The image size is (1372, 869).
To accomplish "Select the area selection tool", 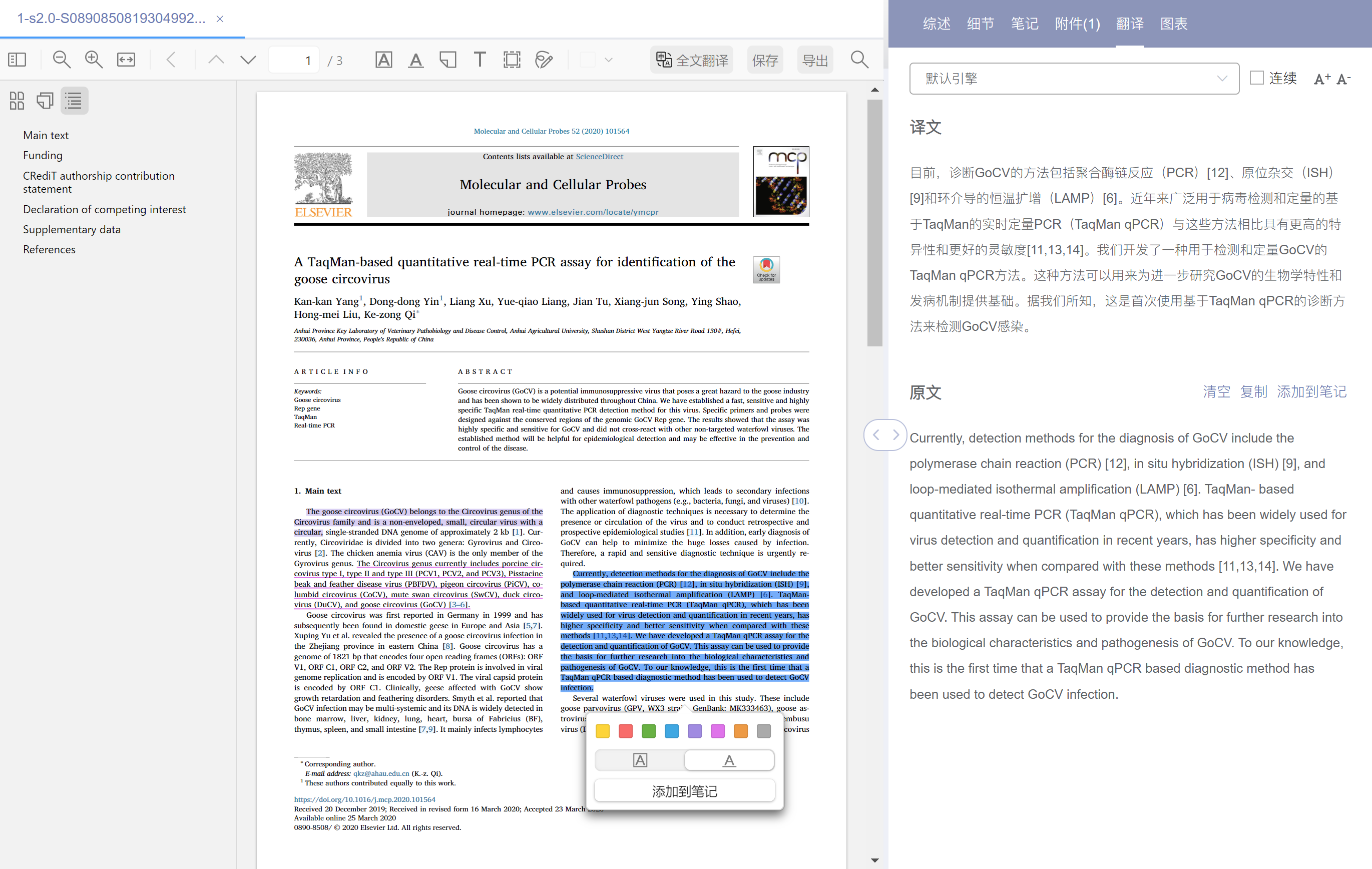I will (512, 59).
